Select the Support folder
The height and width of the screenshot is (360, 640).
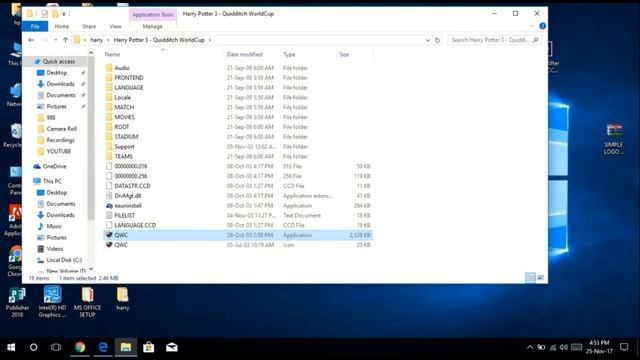coord(124,147)
